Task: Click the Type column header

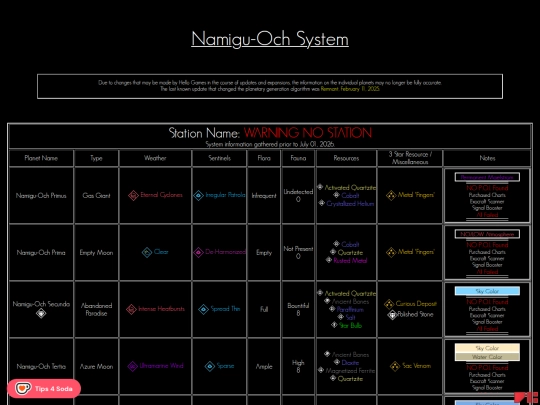Action: 96,158
